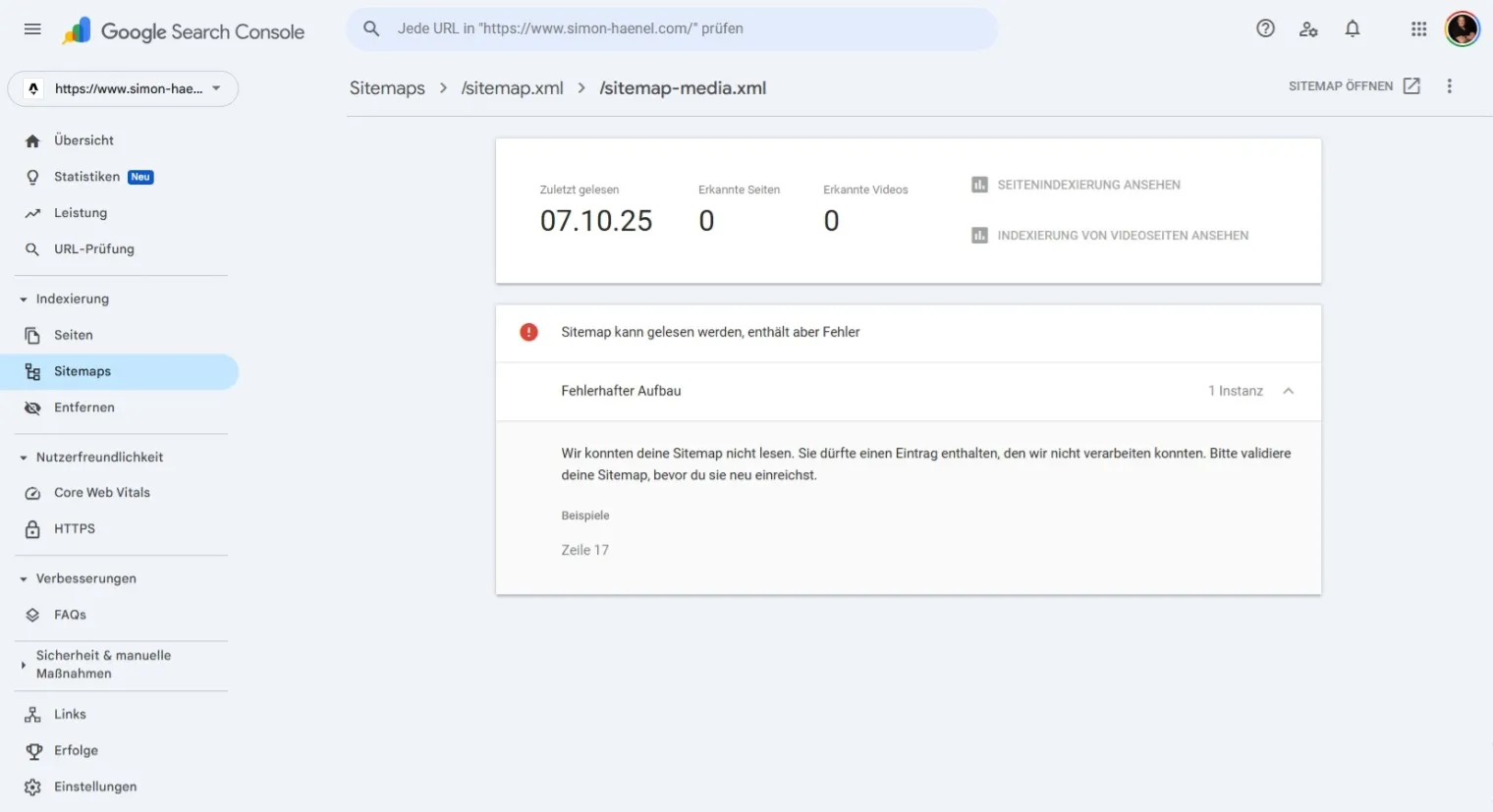
Task: Click the URL inspection search field
Action: point(678,29)
